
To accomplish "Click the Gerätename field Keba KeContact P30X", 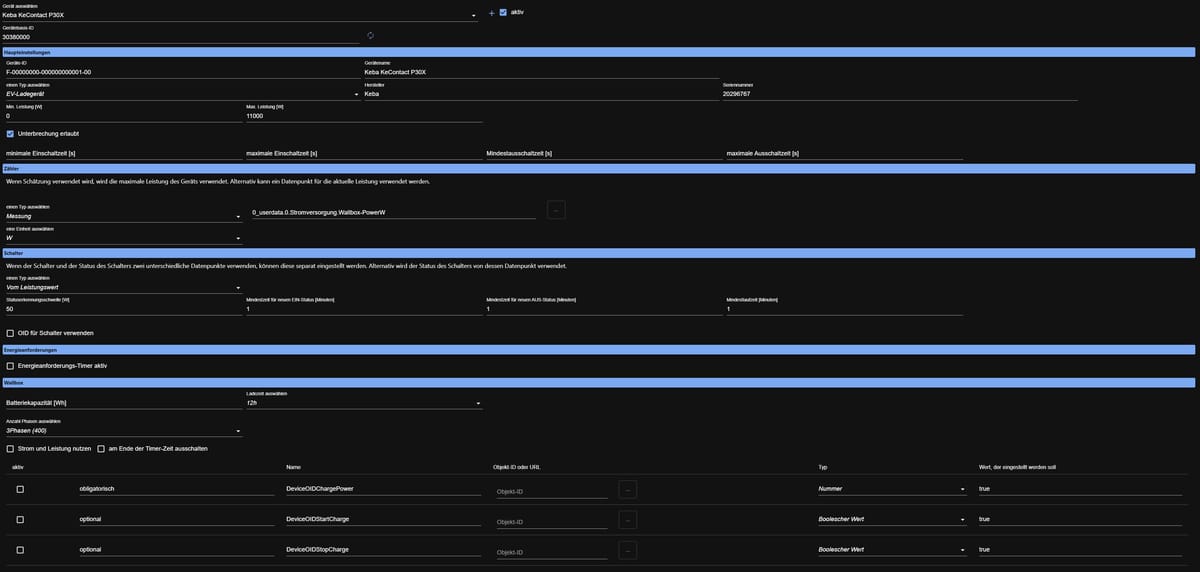I will point(542,72).
